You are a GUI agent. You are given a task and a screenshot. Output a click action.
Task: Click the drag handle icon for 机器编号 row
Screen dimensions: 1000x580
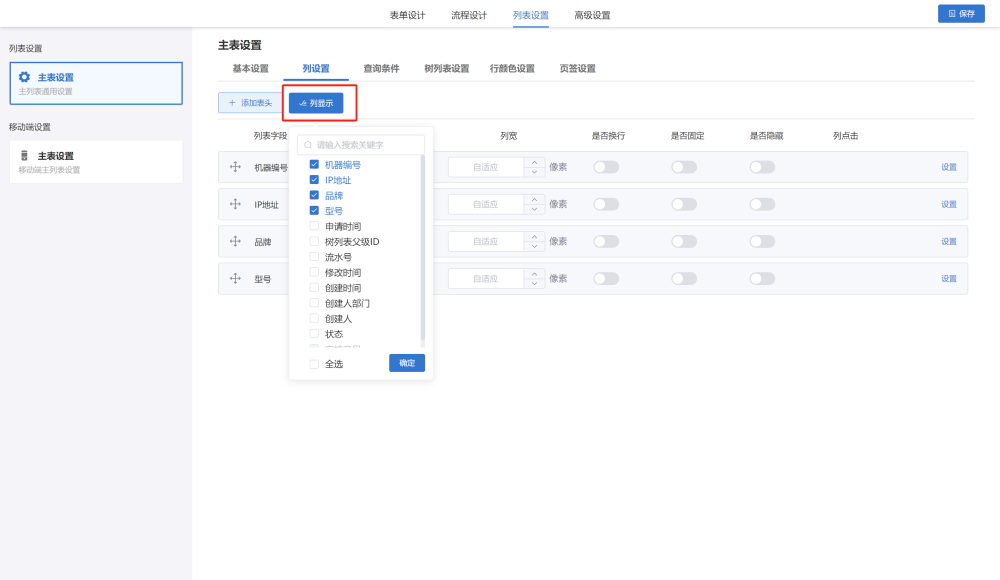(236, 167)
